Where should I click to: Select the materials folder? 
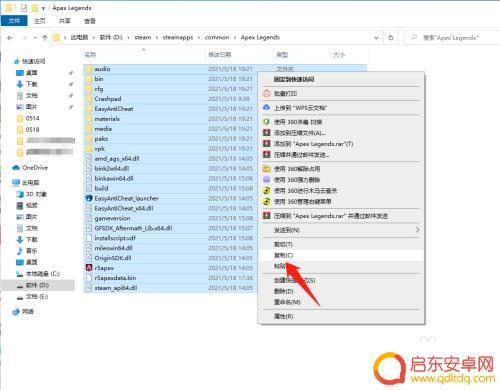pos(107,119)
